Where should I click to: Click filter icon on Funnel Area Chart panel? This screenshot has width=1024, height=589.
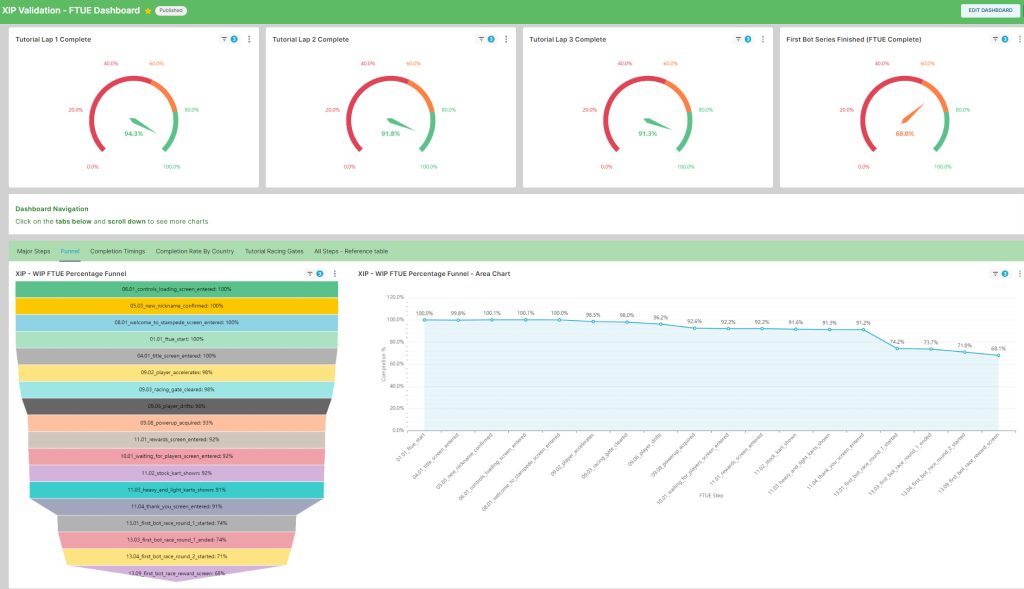995,273
